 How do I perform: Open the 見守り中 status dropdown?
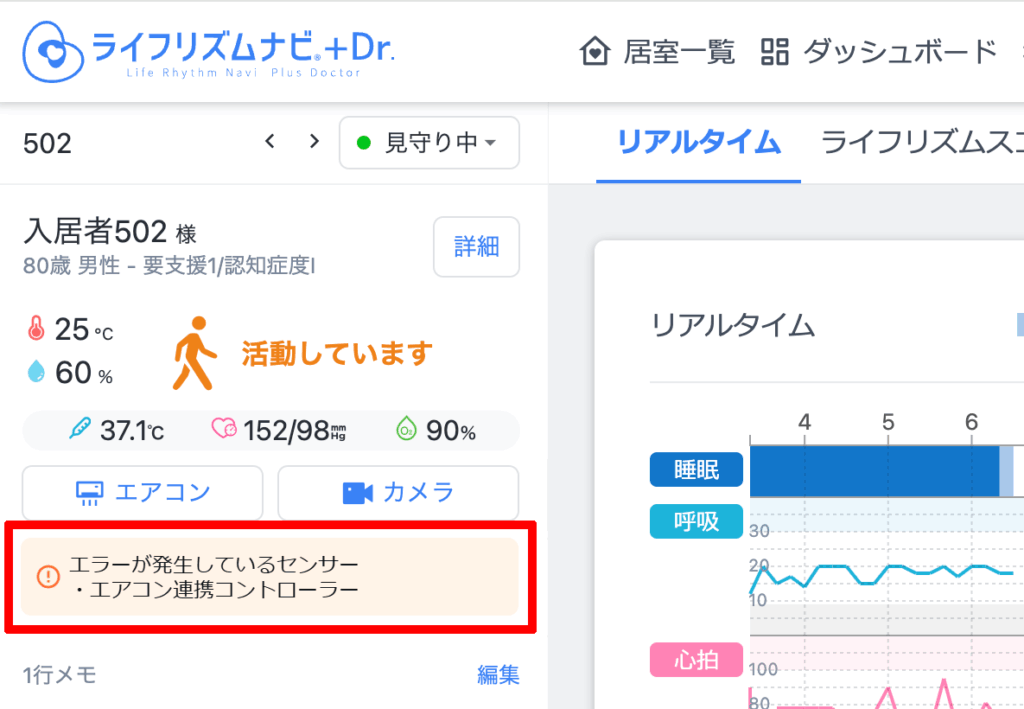[x=429, y=143]
